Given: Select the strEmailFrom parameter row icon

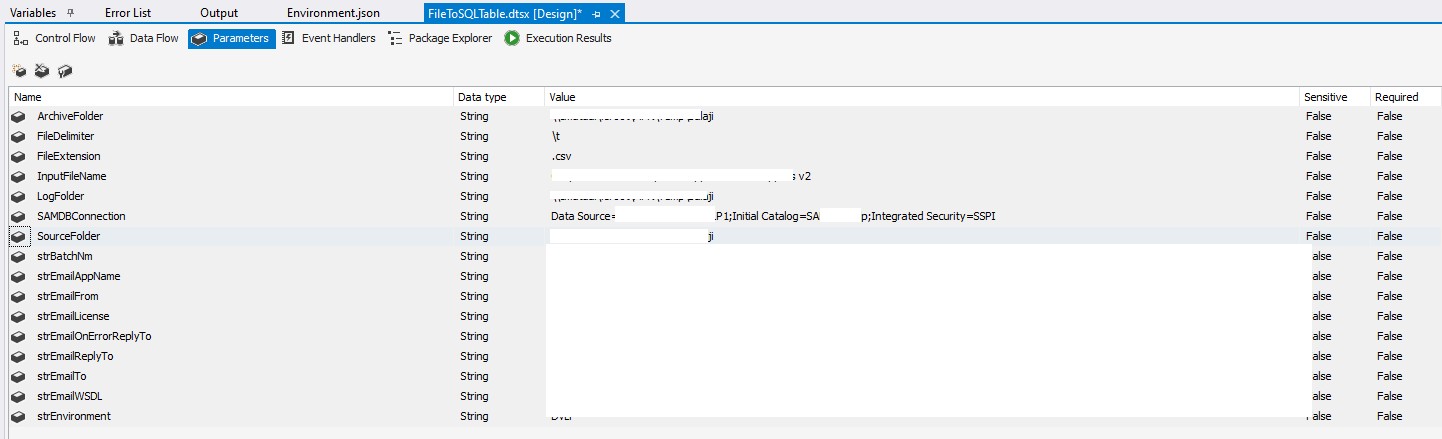Looking at the screenshot, I should pyautogui.click(x=18, y=296).
